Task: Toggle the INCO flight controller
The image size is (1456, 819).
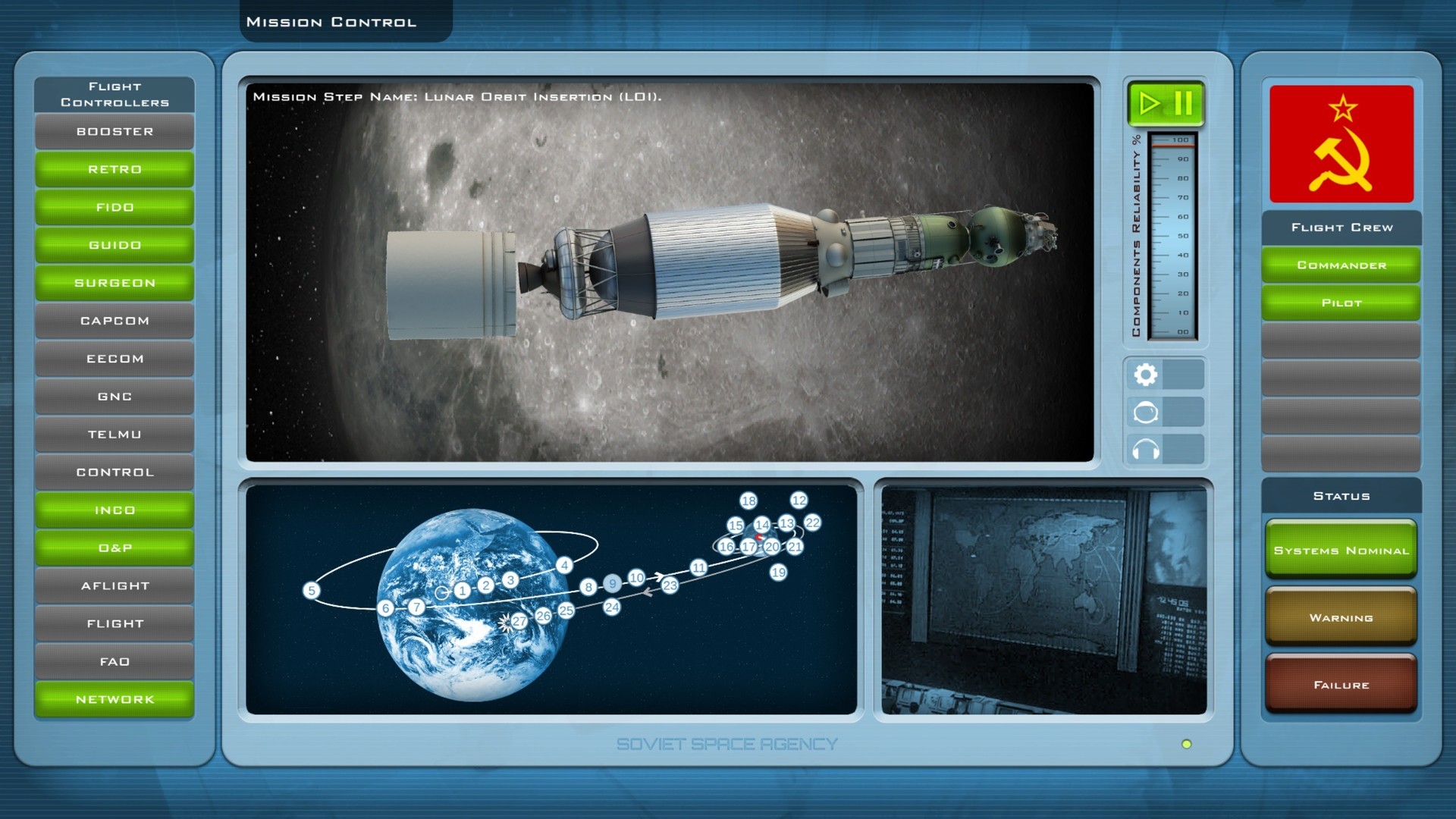Action: 114,510
